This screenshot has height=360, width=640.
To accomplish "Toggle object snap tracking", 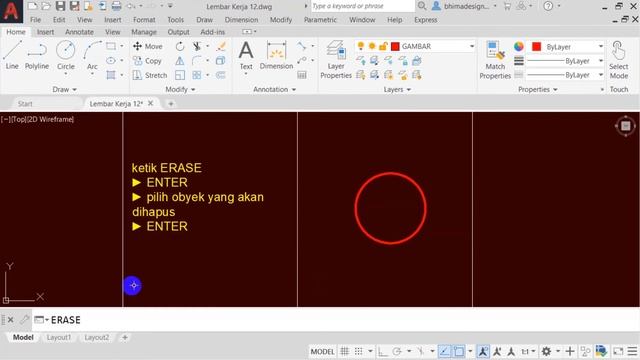I will pos(444,351).
